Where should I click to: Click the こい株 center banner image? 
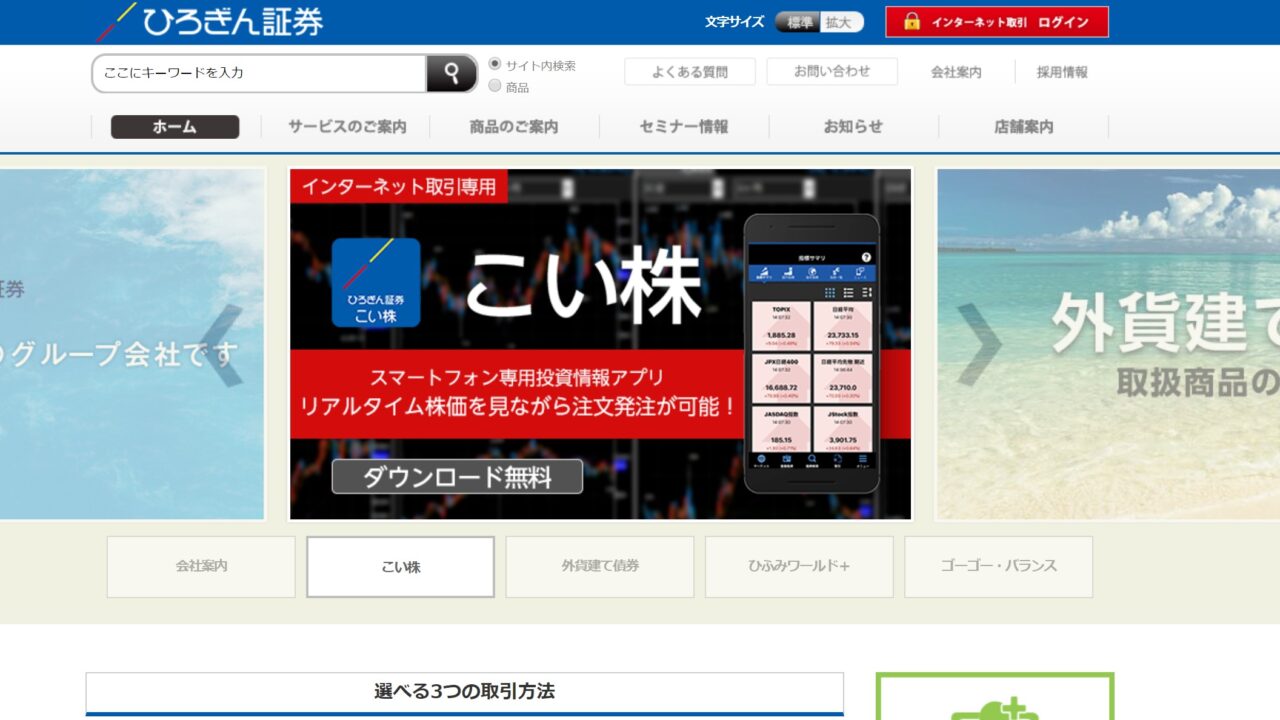click(x=601, y=344)
